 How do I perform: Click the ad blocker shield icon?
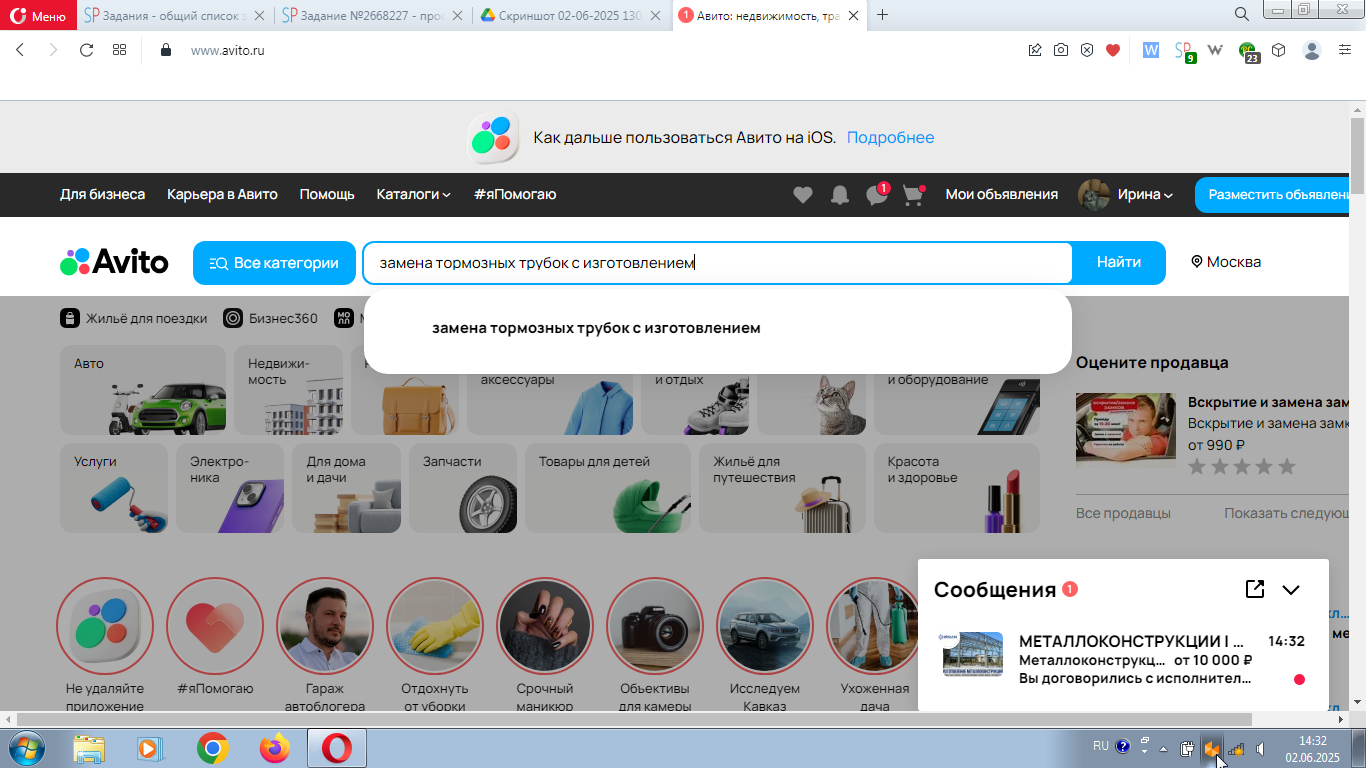tap(1087, 50)
